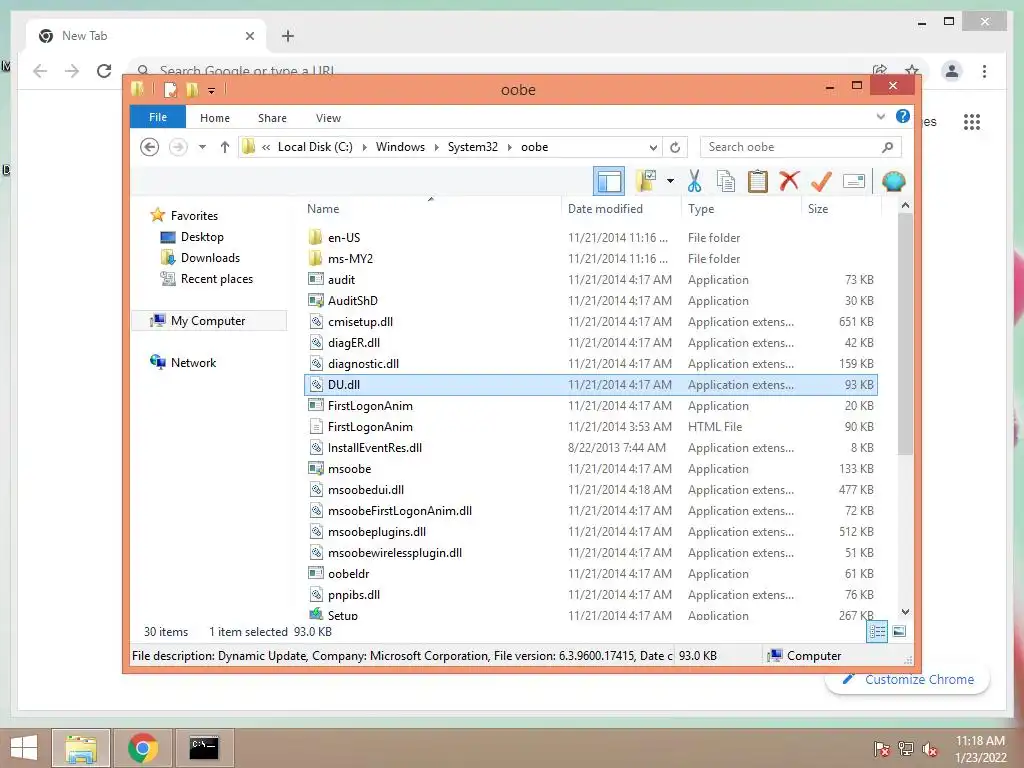Viewport: 1024px width, 768px height.
Task: Click the quick access Properties icon
Action: pos(170,89)
